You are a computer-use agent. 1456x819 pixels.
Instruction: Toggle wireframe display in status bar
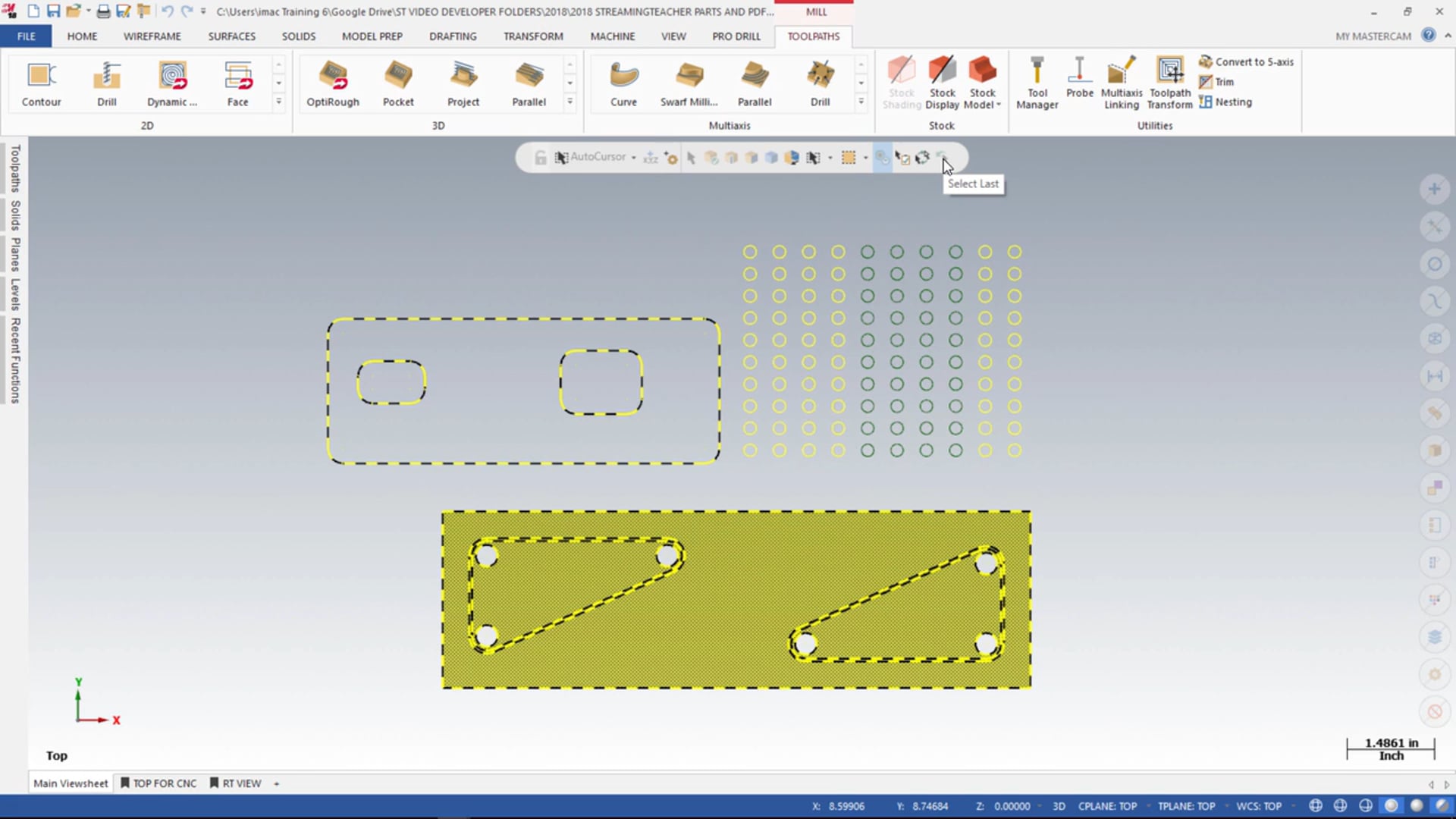(x=1316, y=805)
